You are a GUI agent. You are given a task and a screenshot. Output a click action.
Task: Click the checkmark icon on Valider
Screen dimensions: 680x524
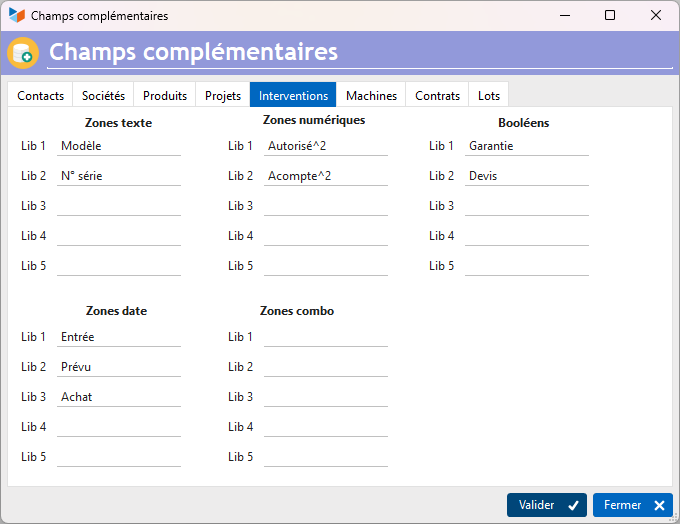pos(573,505)
